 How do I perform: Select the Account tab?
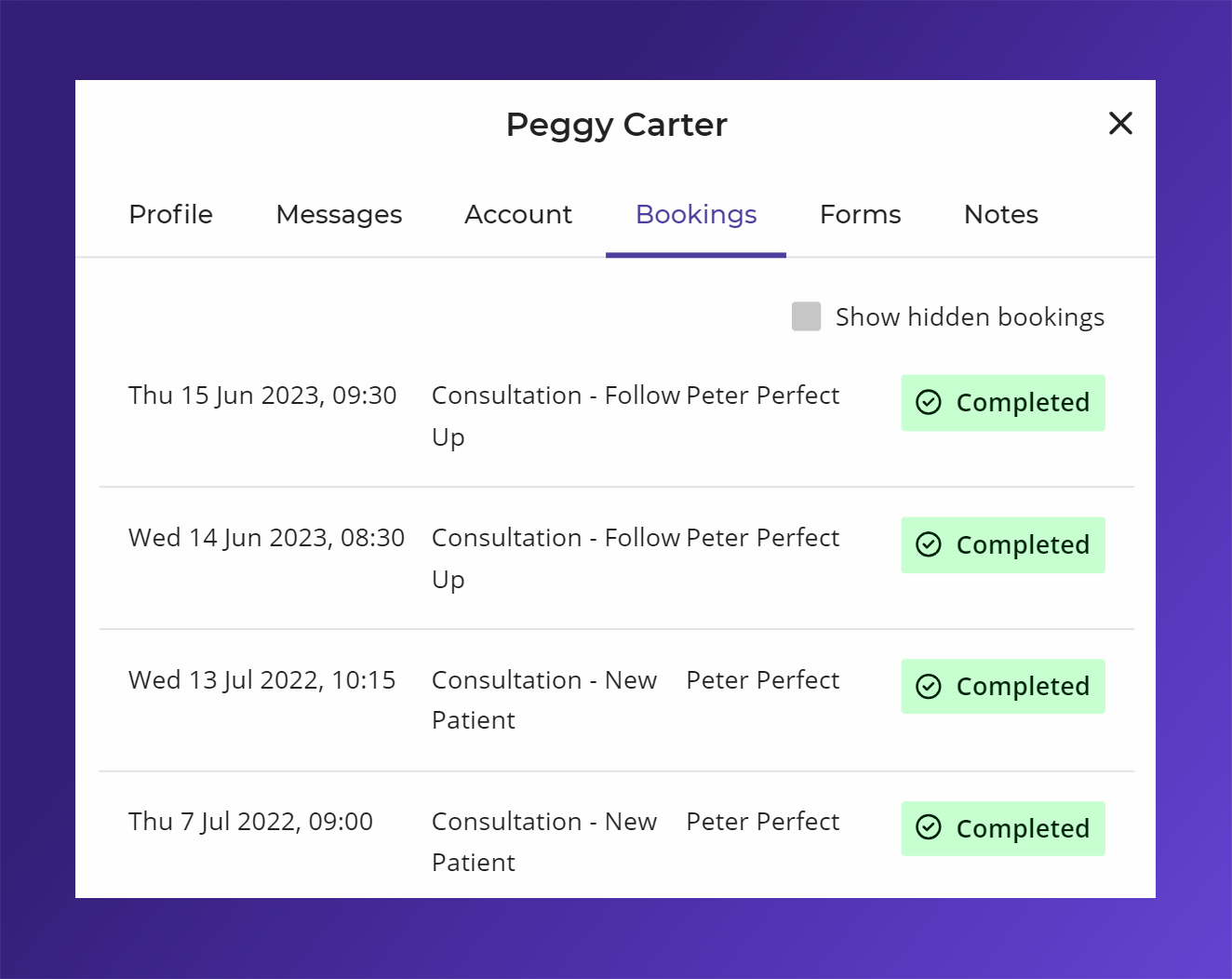[518, 215]
